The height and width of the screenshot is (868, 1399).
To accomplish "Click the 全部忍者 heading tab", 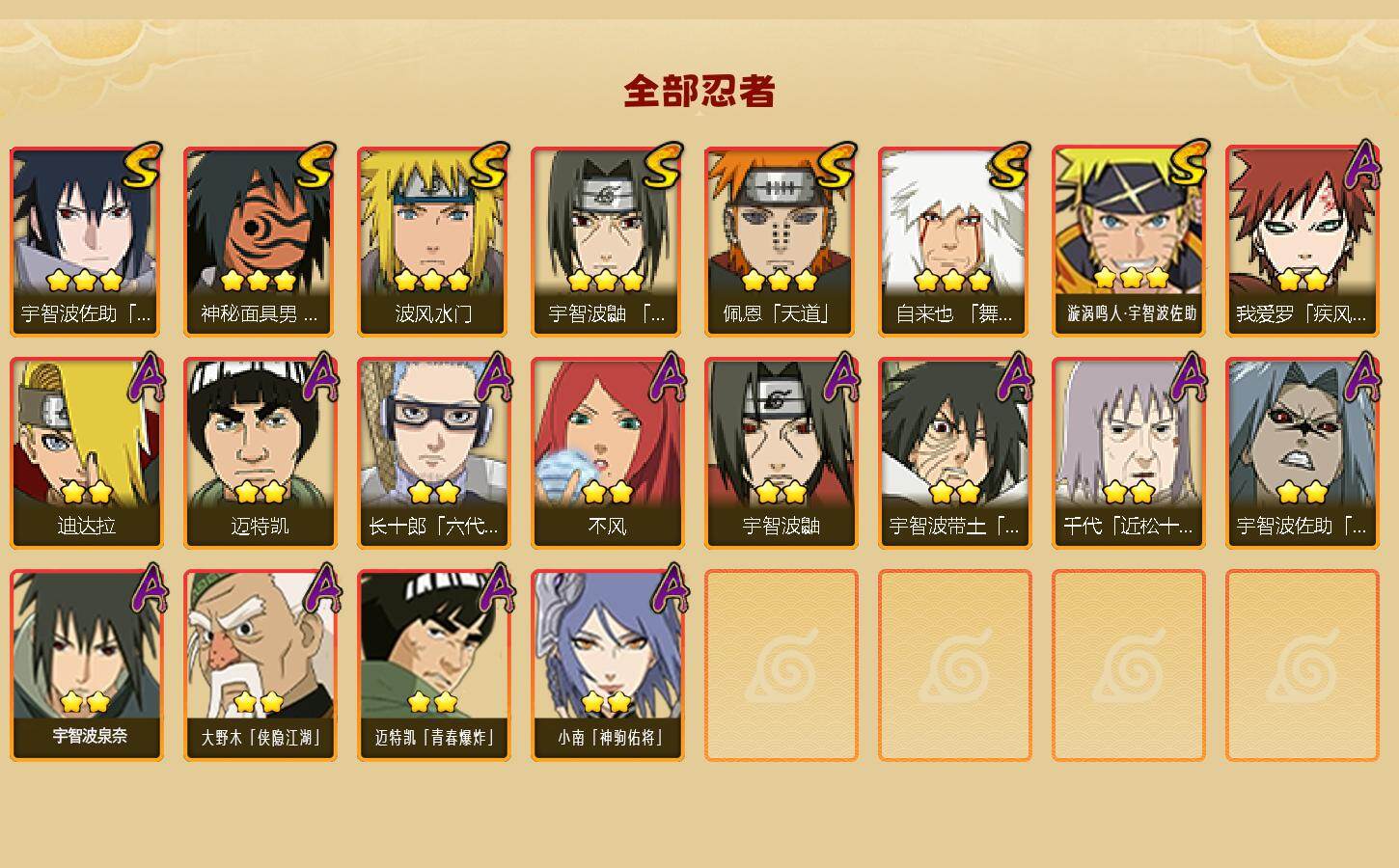I will point(699,92).
